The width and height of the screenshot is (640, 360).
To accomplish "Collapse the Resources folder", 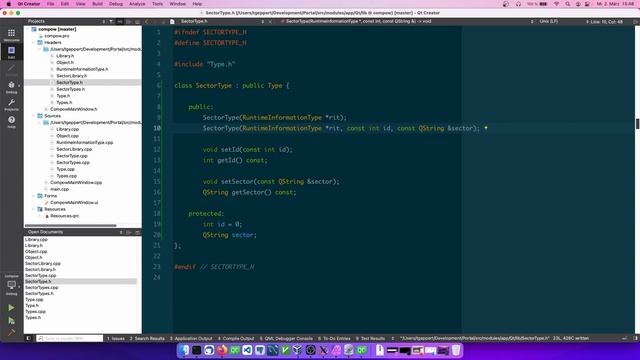I will point(34,209).
